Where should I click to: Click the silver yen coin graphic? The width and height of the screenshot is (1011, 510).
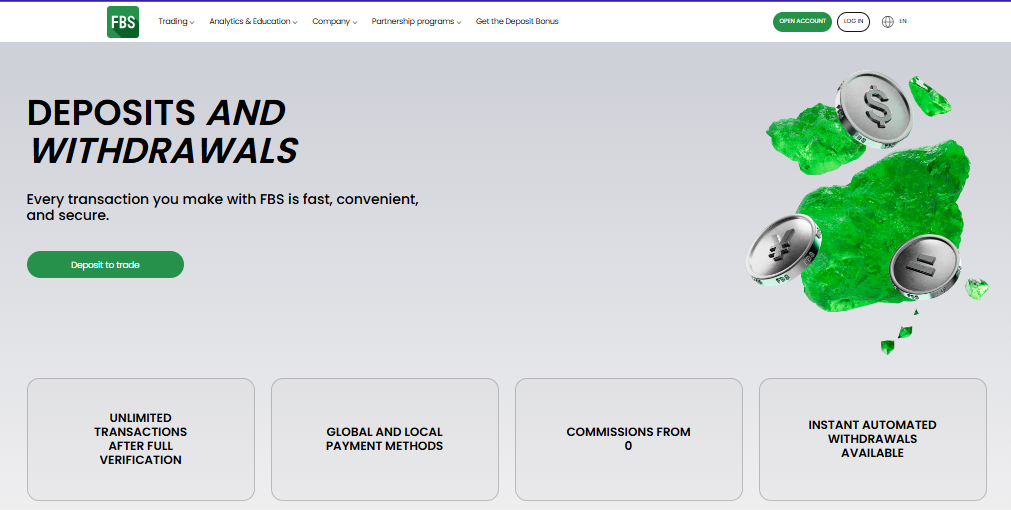[x=784, y=250]
